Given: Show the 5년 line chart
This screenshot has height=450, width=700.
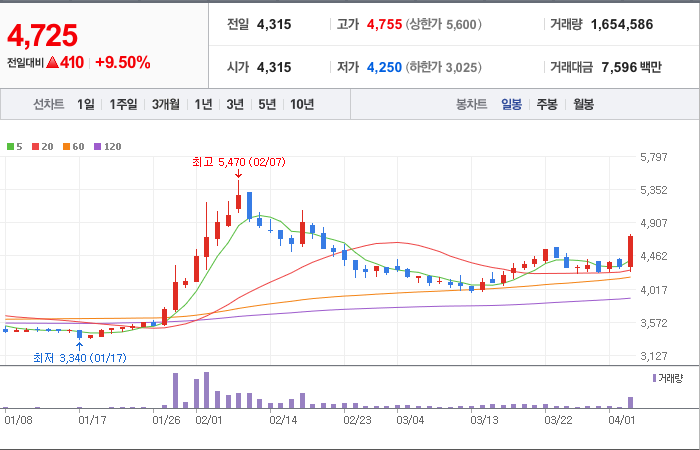Looking at the screenshot, I should coord(267,104).
